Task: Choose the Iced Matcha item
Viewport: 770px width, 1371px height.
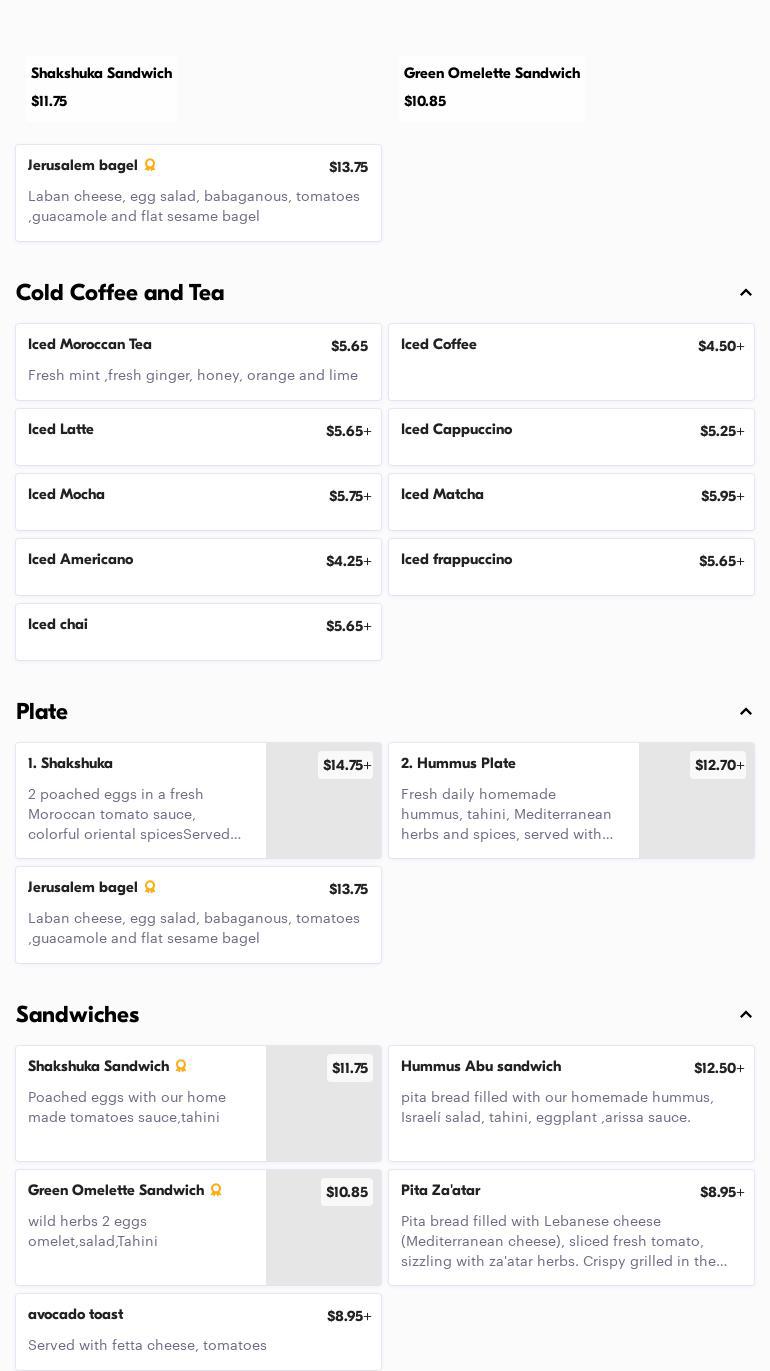Action: point(571,501)
